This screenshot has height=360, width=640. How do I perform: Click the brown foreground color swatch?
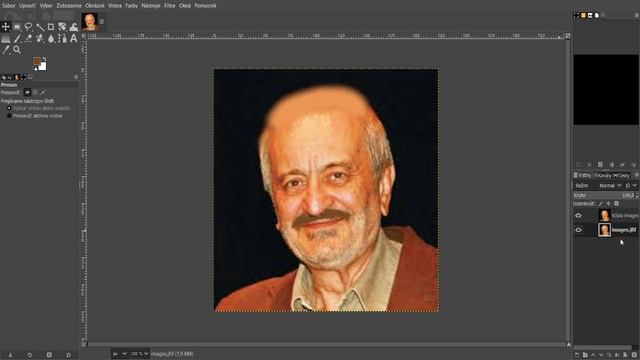coord(37,61)
